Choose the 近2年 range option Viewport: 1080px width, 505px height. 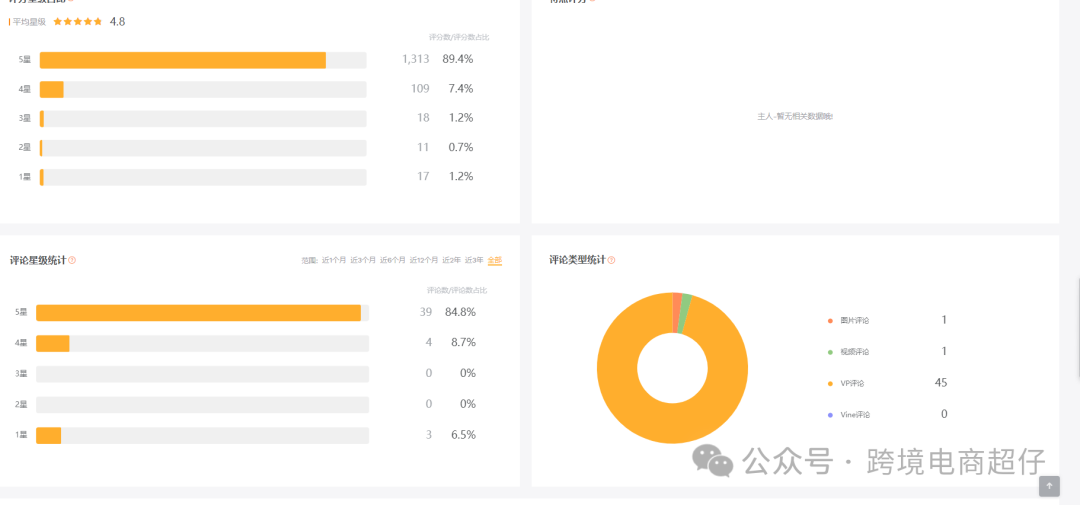452,260
